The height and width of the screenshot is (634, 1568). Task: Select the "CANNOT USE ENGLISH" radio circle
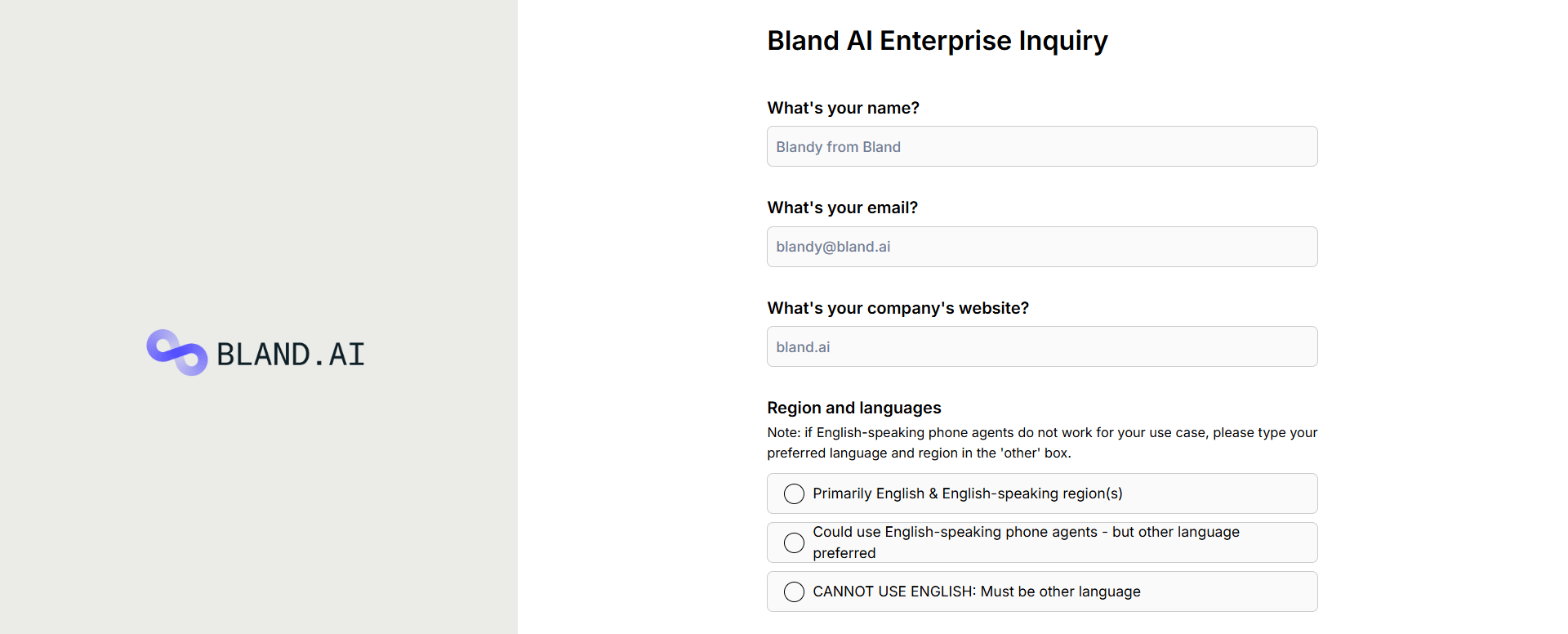794,592
